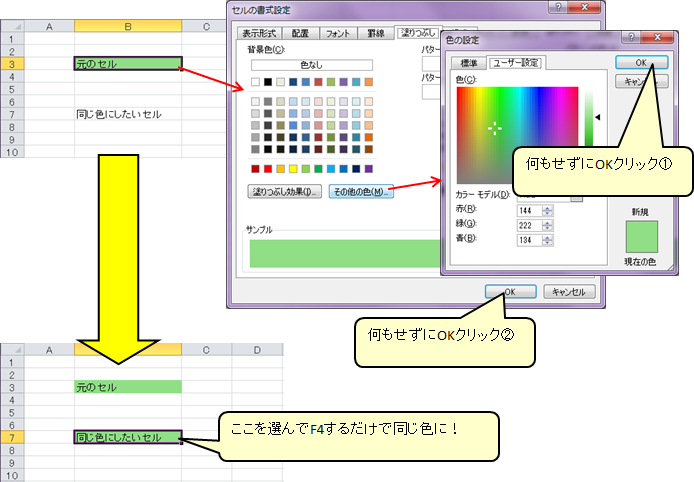
Task: Click OK in the セルの書式設定 dialog
Action: coord(510,292)
